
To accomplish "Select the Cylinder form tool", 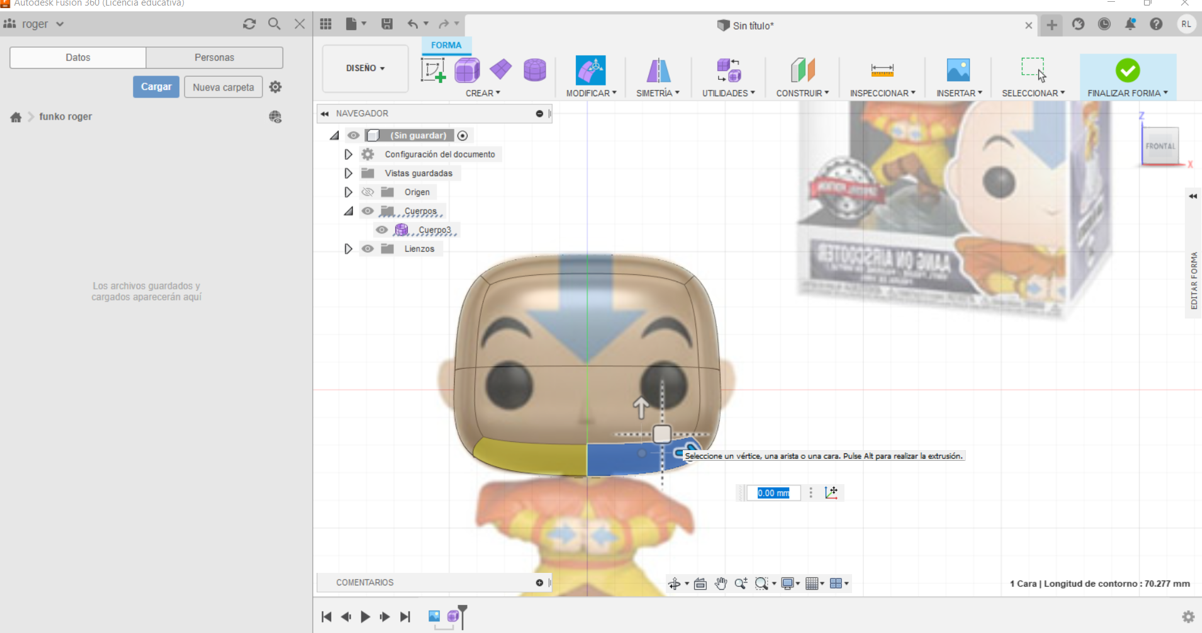I will click(x=535, y=70).
